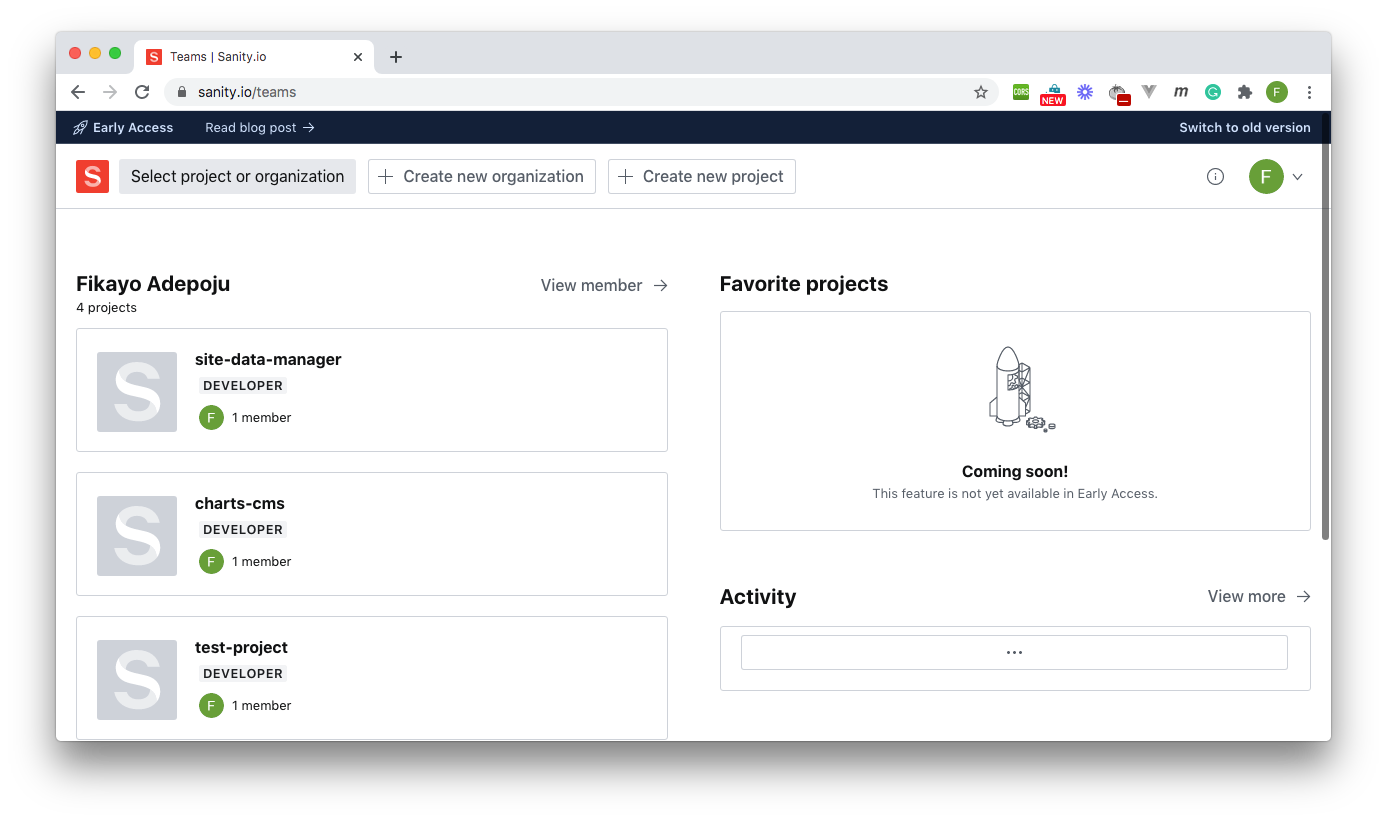This screenshot has height=821, width=1387.
Task: Click DEVELOPER badge on site-data-manager
Action: (243, 386)
